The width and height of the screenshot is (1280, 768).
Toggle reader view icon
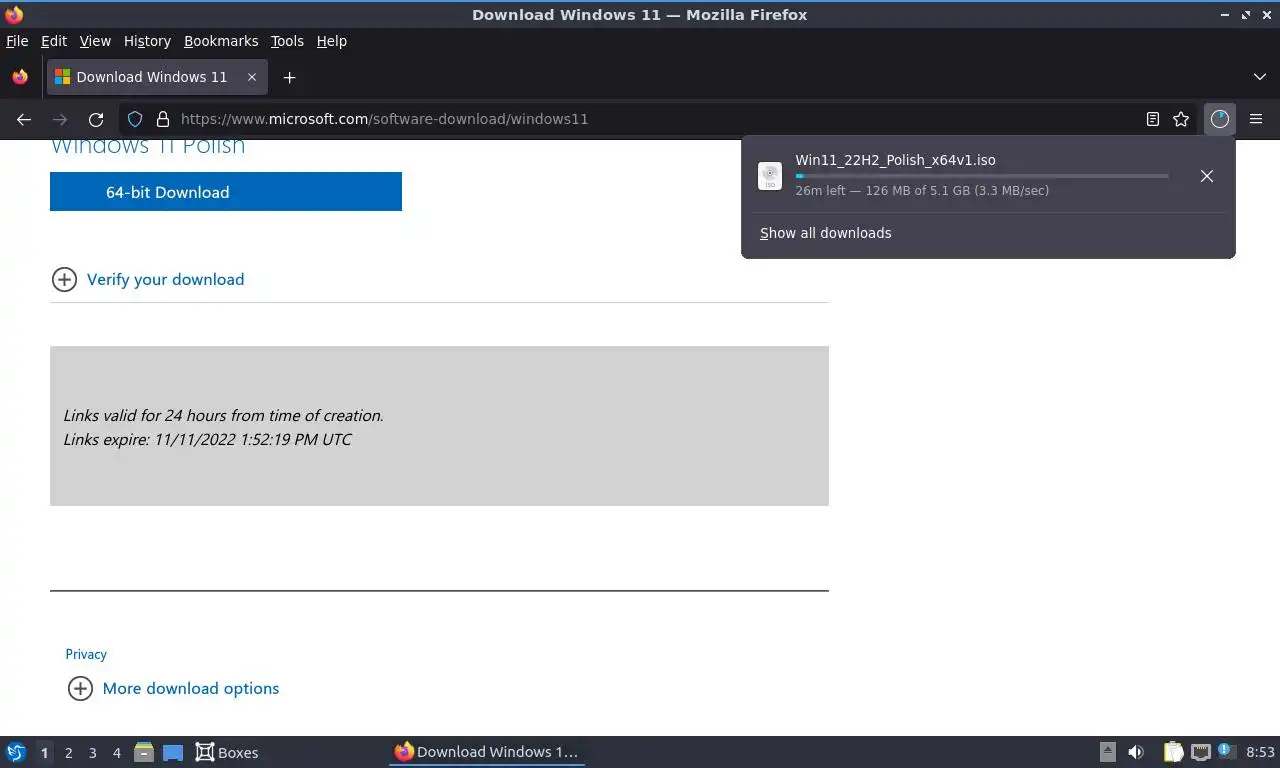1152,119
